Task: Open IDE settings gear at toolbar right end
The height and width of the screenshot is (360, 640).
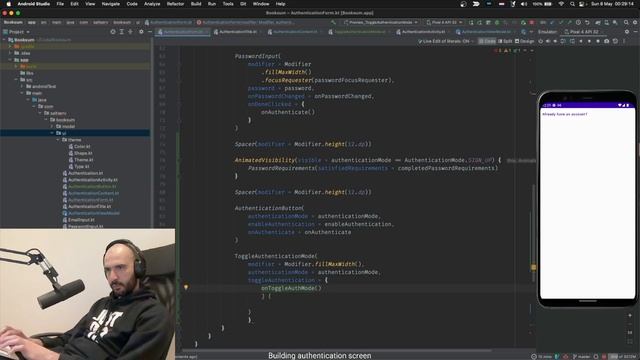Action: click(x=635, y=22)
